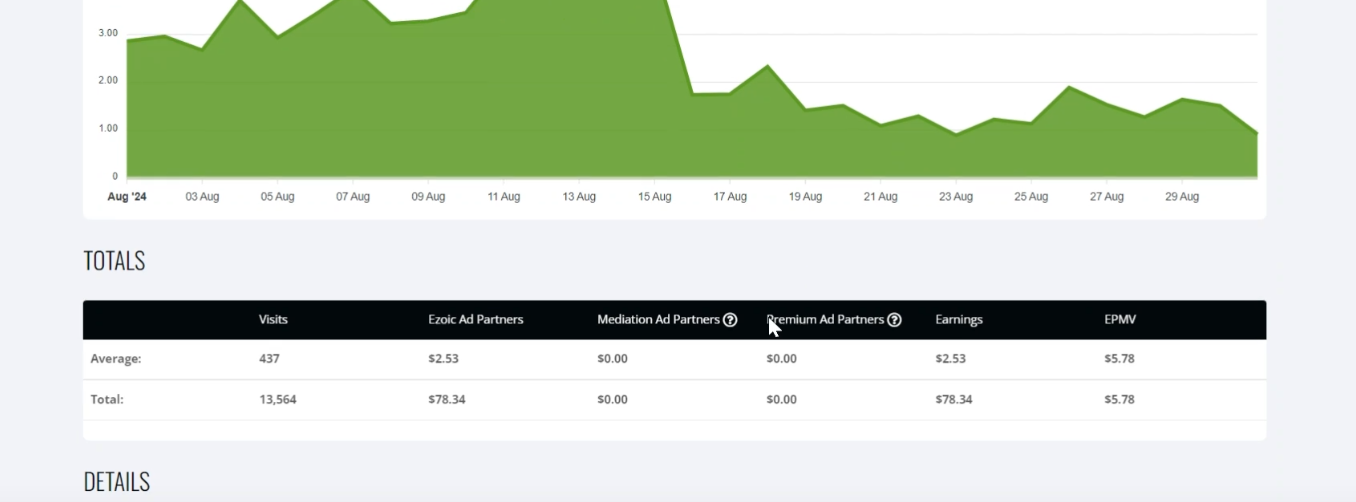Select the 1.00 y-axis label
The width and height of the screenshot is (1356, 502).
(x=108, y=128)
